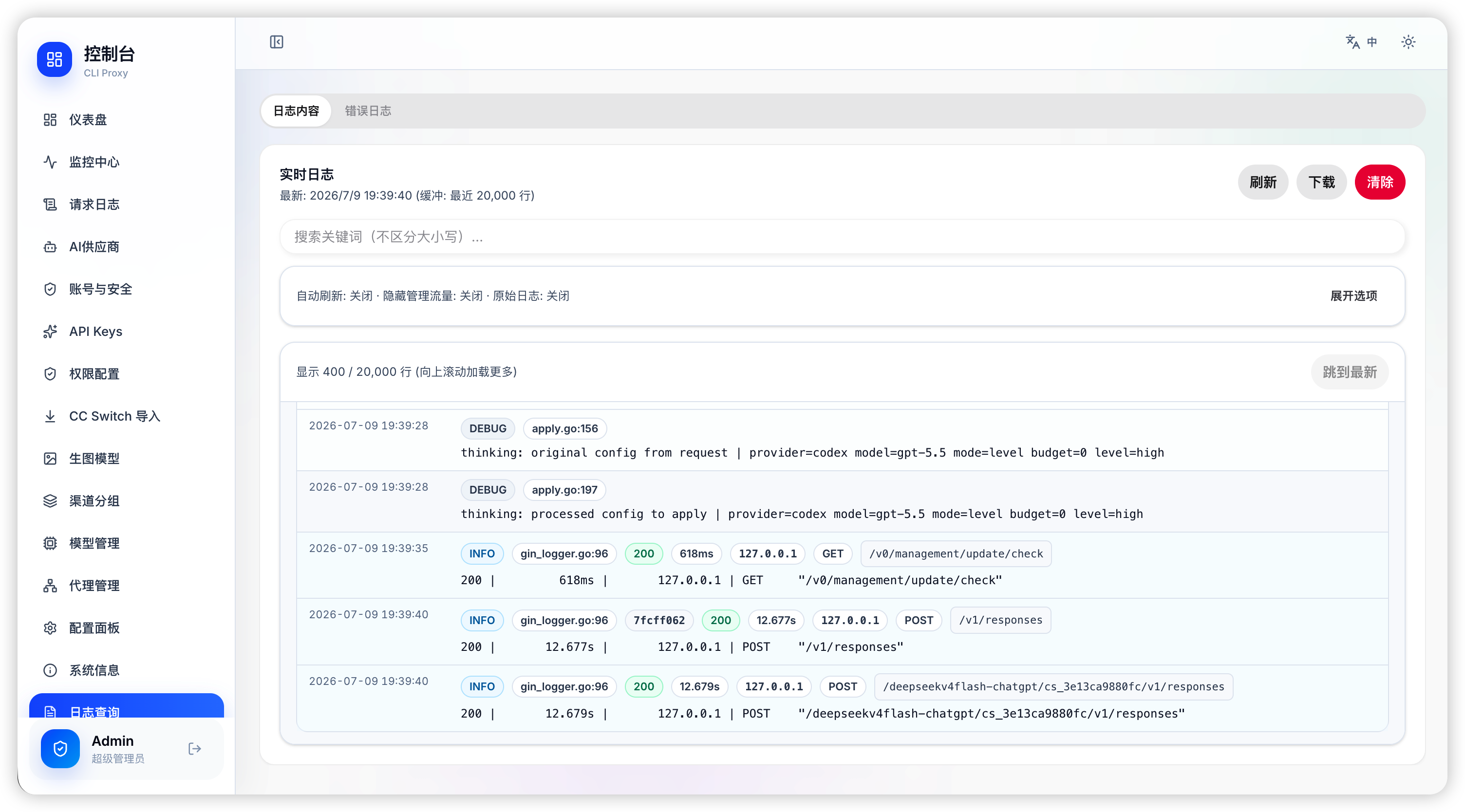The height and width of the screenshot is (812, 1465).
Task: Open 模型管理 page
Action: (x=126, y=544)
